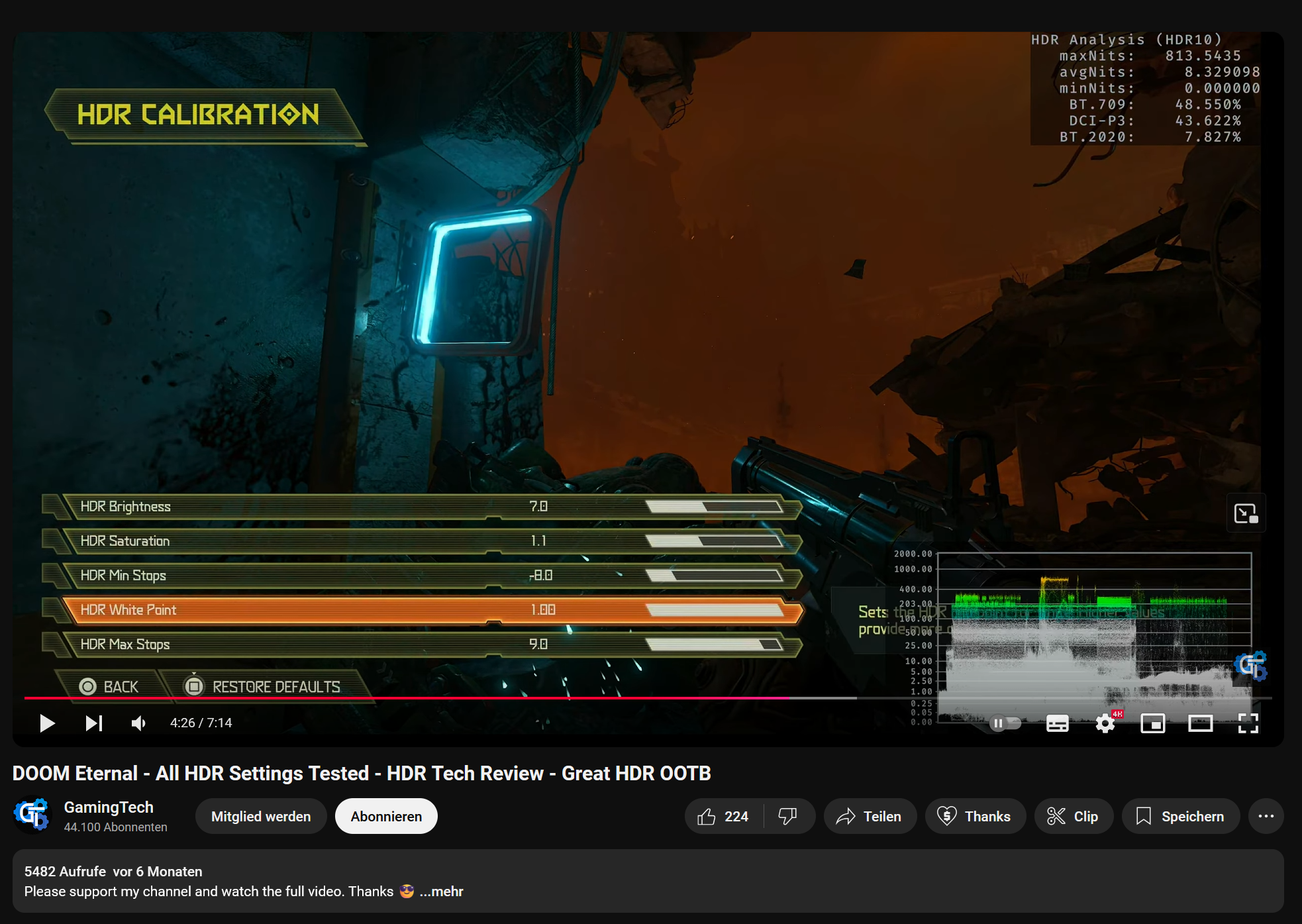1302x924 pixels.
Task: Turn on subtitles/closed captions
Action: tap(1057, 723)
